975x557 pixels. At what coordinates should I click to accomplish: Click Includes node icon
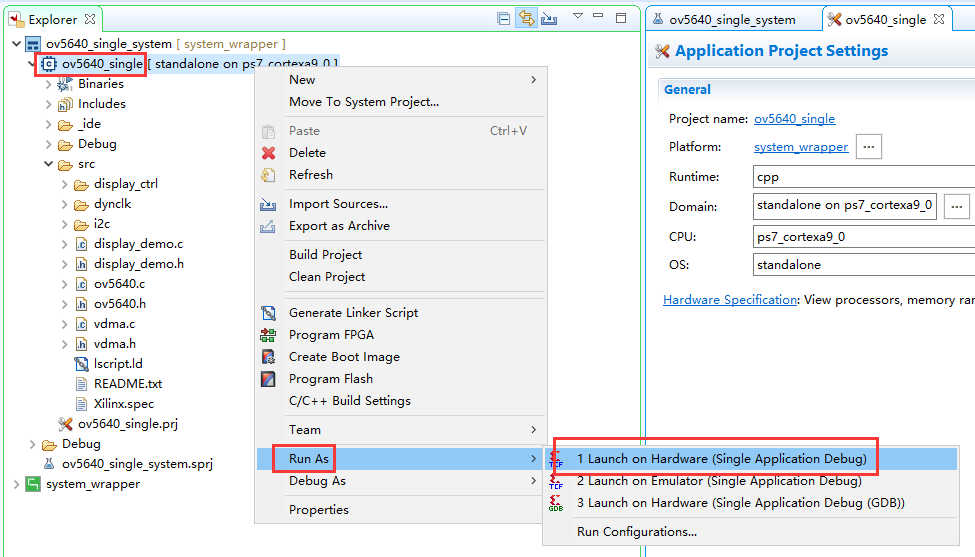coord(65,104)
